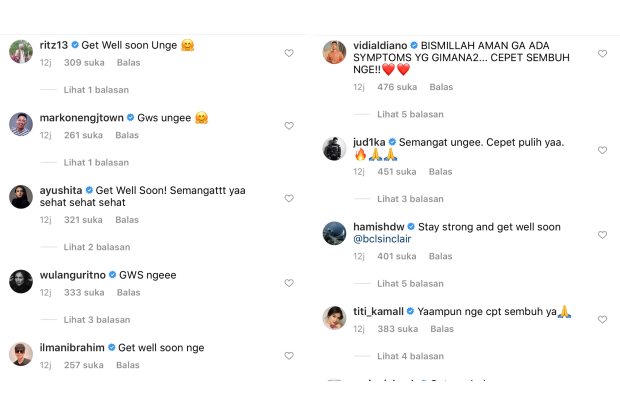Expand "Lihat 1 balasan" under ritz13's comment
The height and width of the screenshot is (413, 620).
pos(96,89)
